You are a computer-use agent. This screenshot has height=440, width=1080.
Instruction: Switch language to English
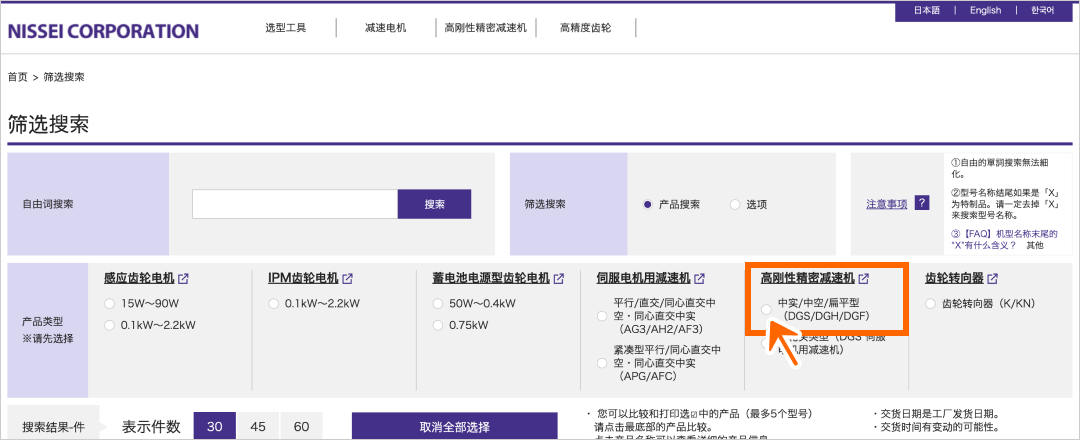pos(985,11)
